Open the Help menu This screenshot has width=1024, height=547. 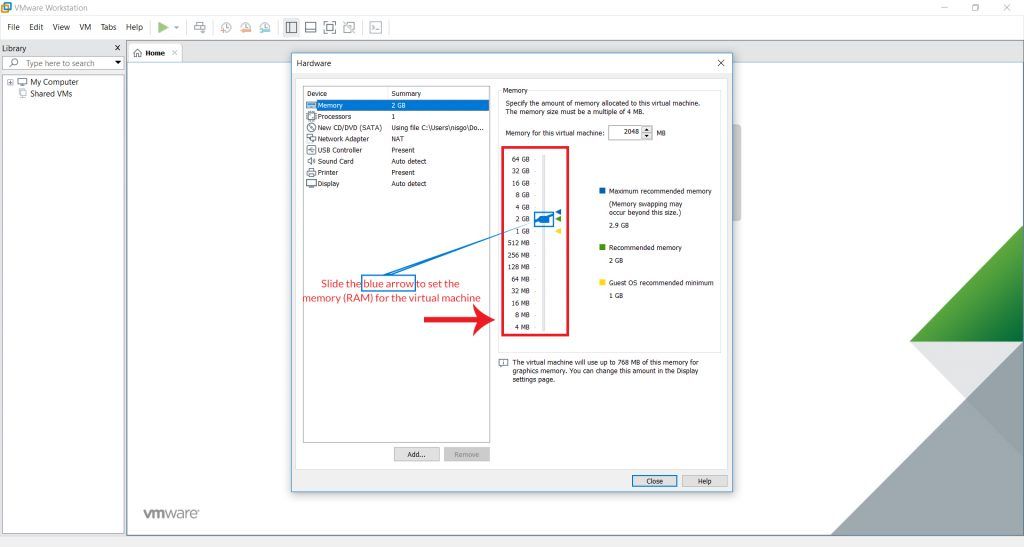(135, 27)
